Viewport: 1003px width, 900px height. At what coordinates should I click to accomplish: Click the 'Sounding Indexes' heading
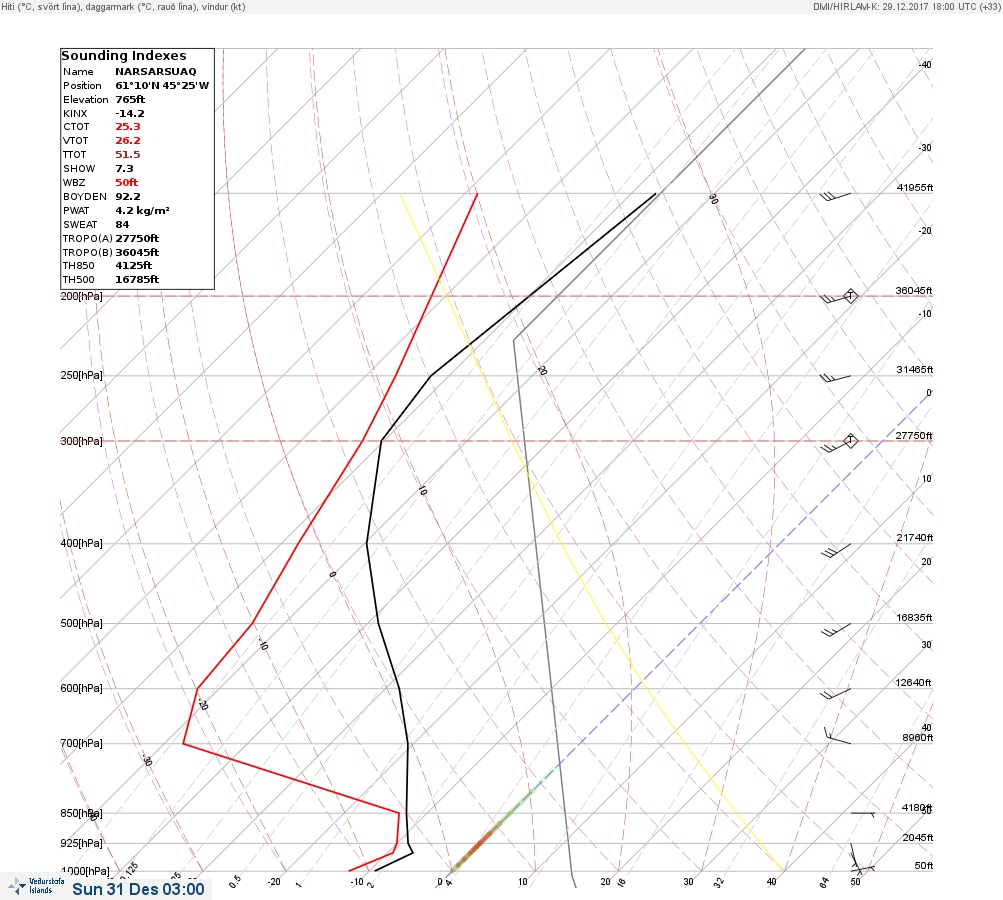123,56
